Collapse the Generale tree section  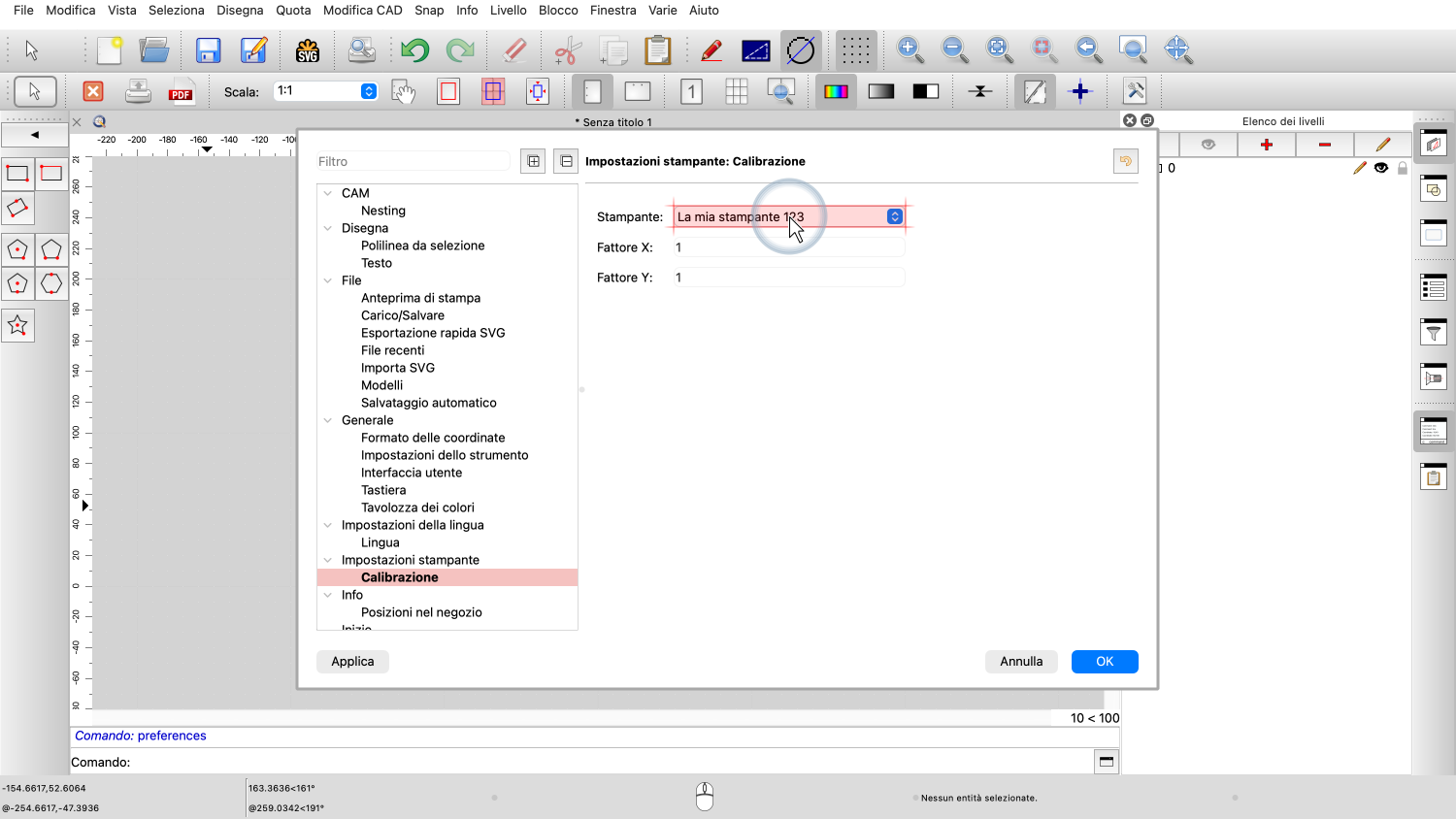tap(328, 420)
